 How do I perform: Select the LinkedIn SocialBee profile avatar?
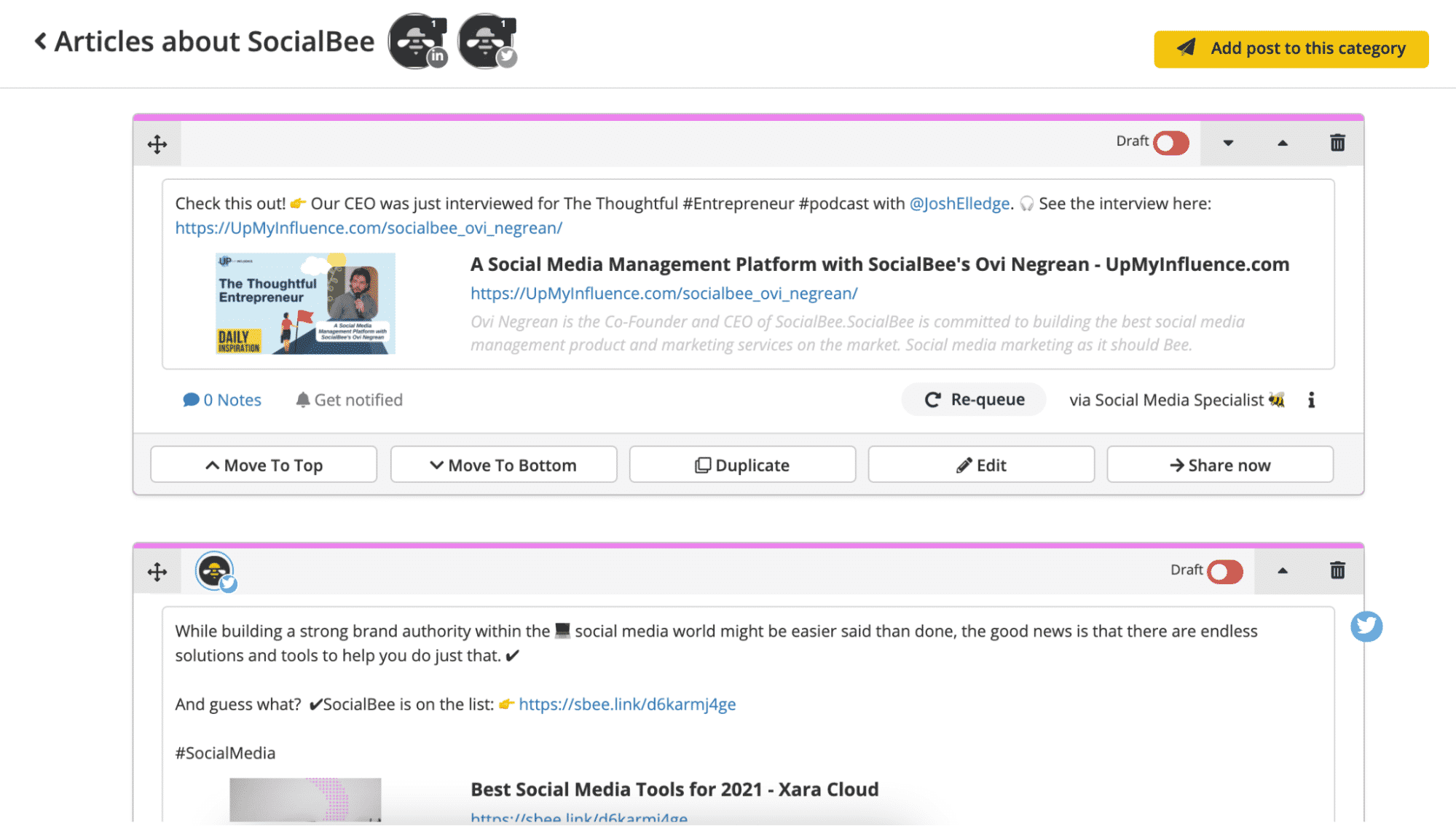point(417,42)
